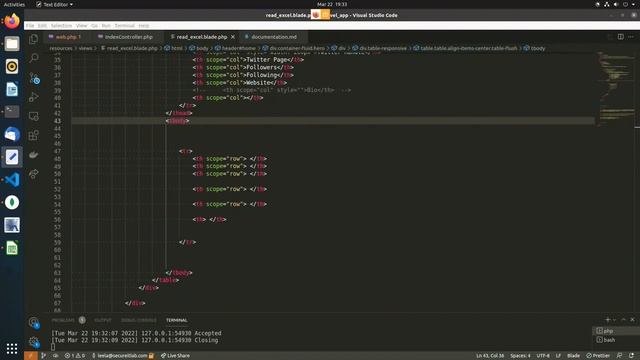The image size is (640, 360).
Task: Open the View menu
Action: (x=82, y=25)
